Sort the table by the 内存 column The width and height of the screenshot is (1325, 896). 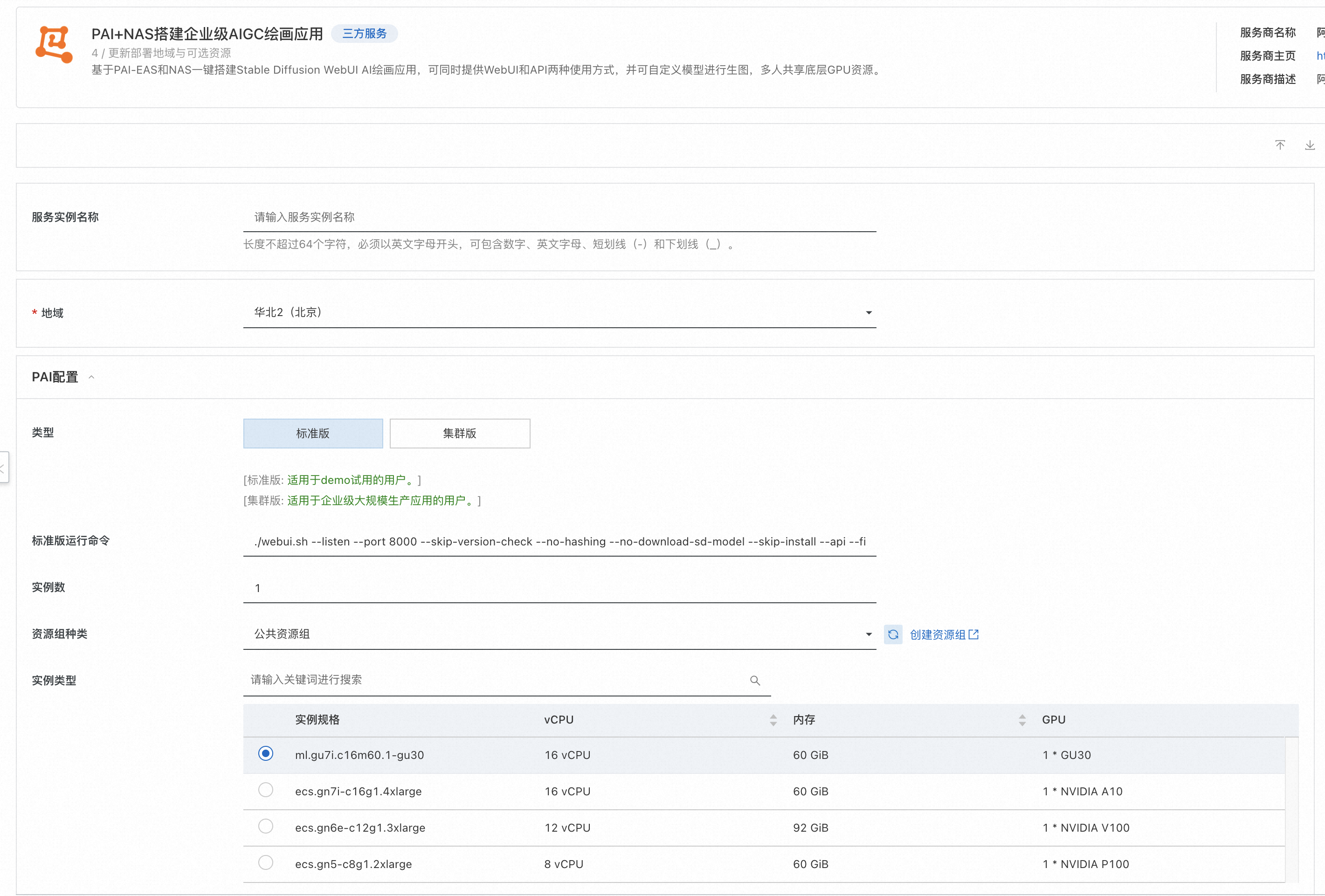tap(1021, 720)
